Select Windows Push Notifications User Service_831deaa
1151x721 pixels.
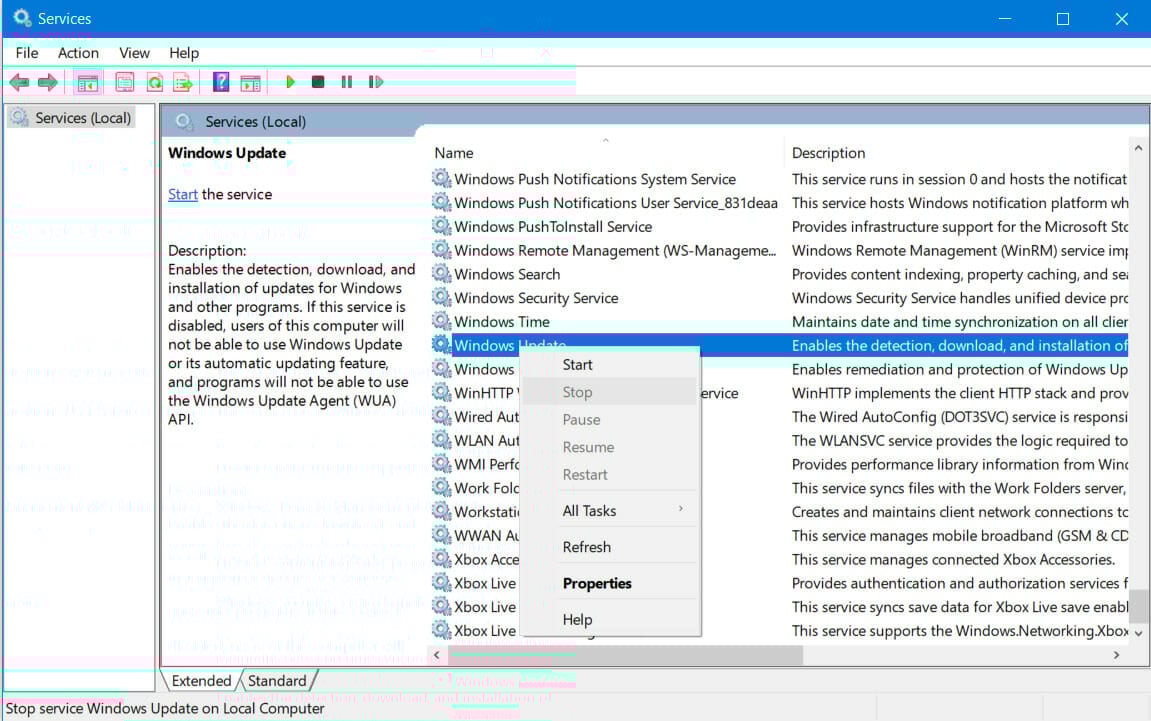615,203
